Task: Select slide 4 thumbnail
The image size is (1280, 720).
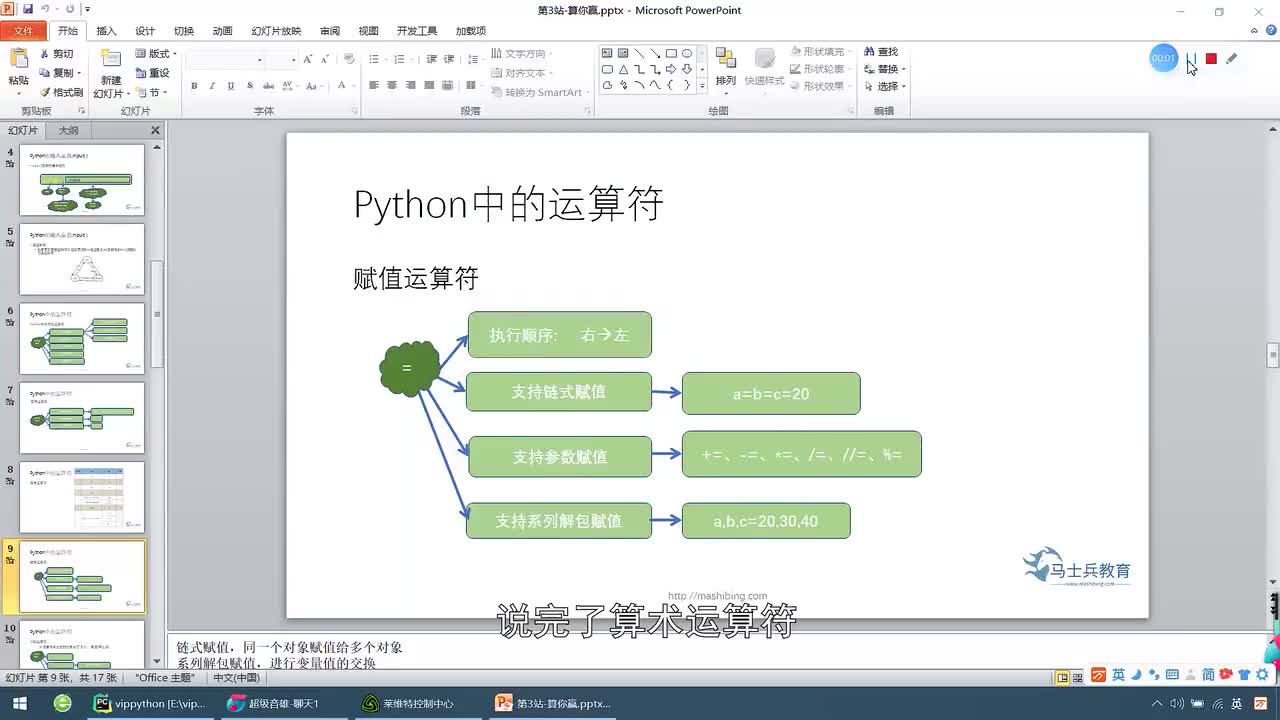Action: [82, 180]
